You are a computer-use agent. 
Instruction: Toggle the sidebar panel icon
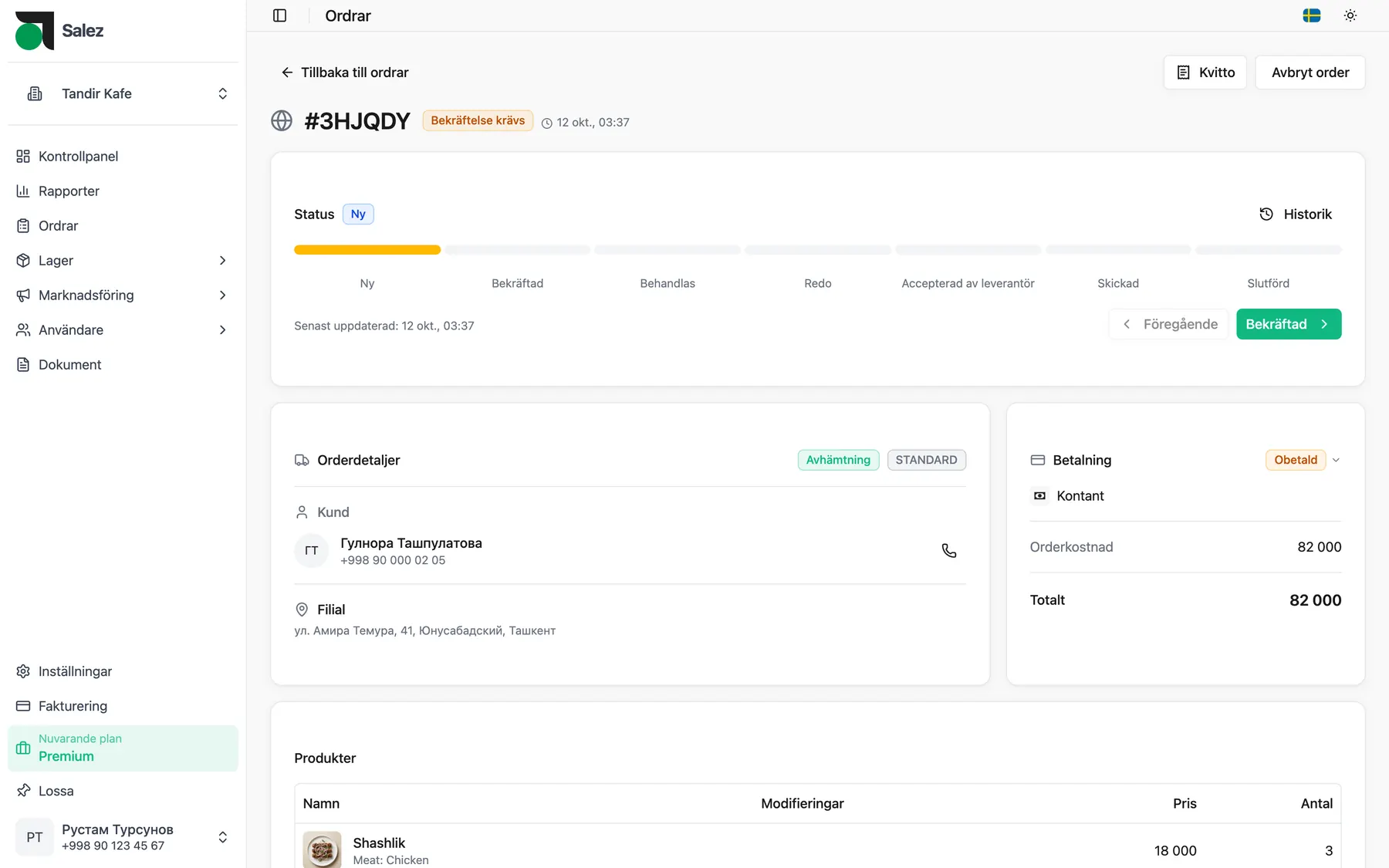point(280,15)
